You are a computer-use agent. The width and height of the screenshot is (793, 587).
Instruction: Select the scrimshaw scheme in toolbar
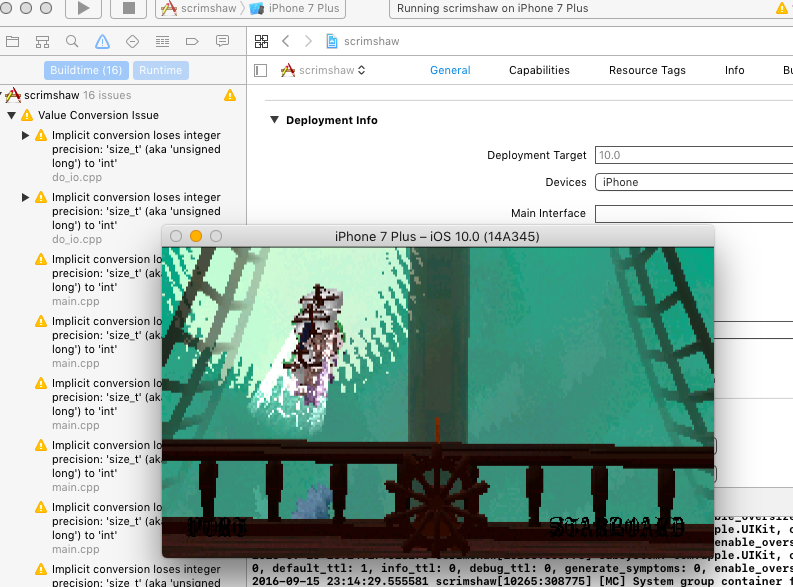pos(199,9)
